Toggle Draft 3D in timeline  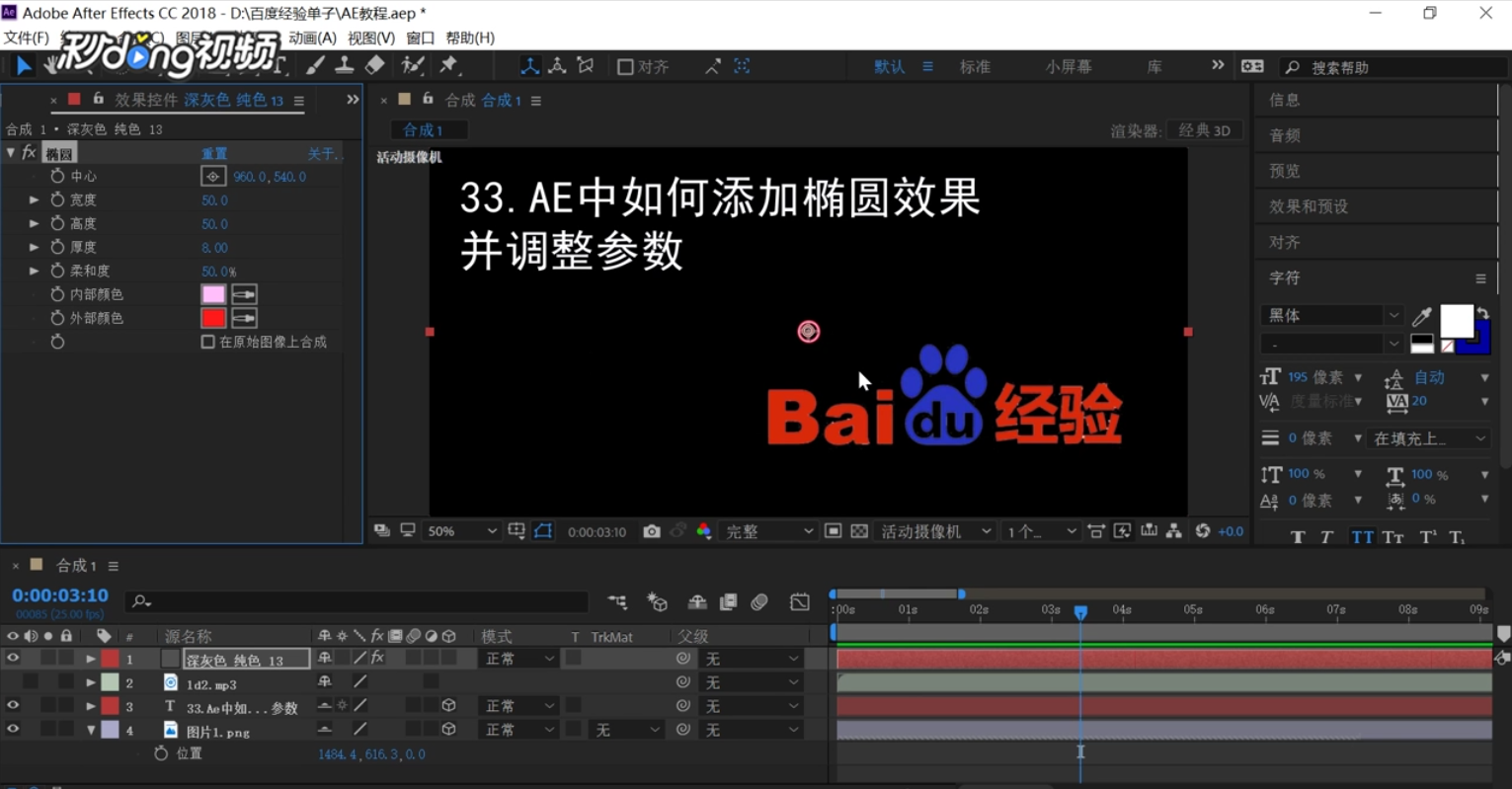(x=658, y=601)
